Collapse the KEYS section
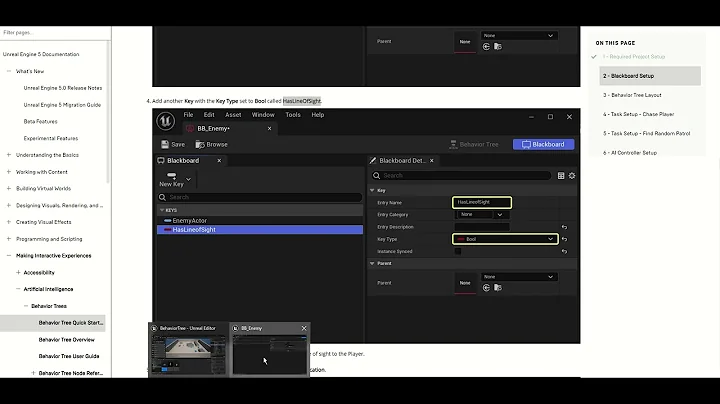The height and width of the screenshot is (404, 720). pos(162,210)
